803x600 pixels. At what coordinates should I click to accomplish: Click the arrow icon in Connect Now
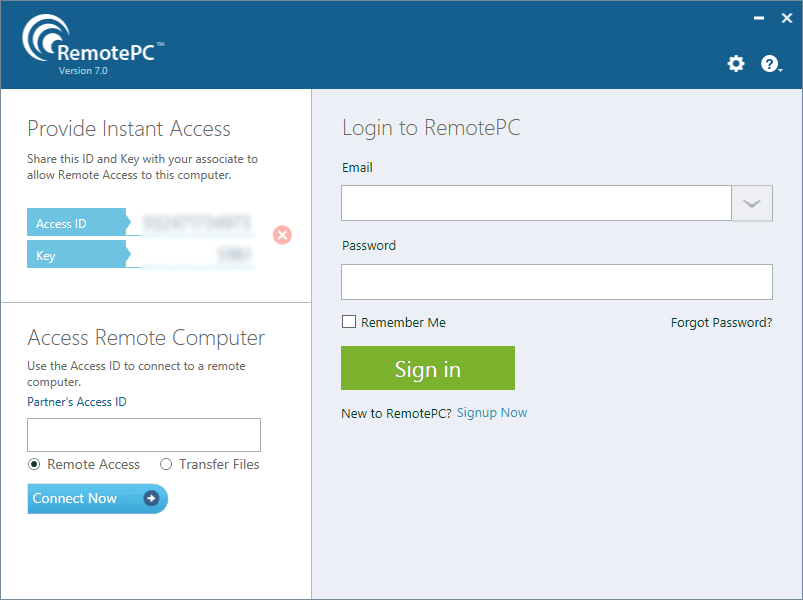click(x=151, y=498)
